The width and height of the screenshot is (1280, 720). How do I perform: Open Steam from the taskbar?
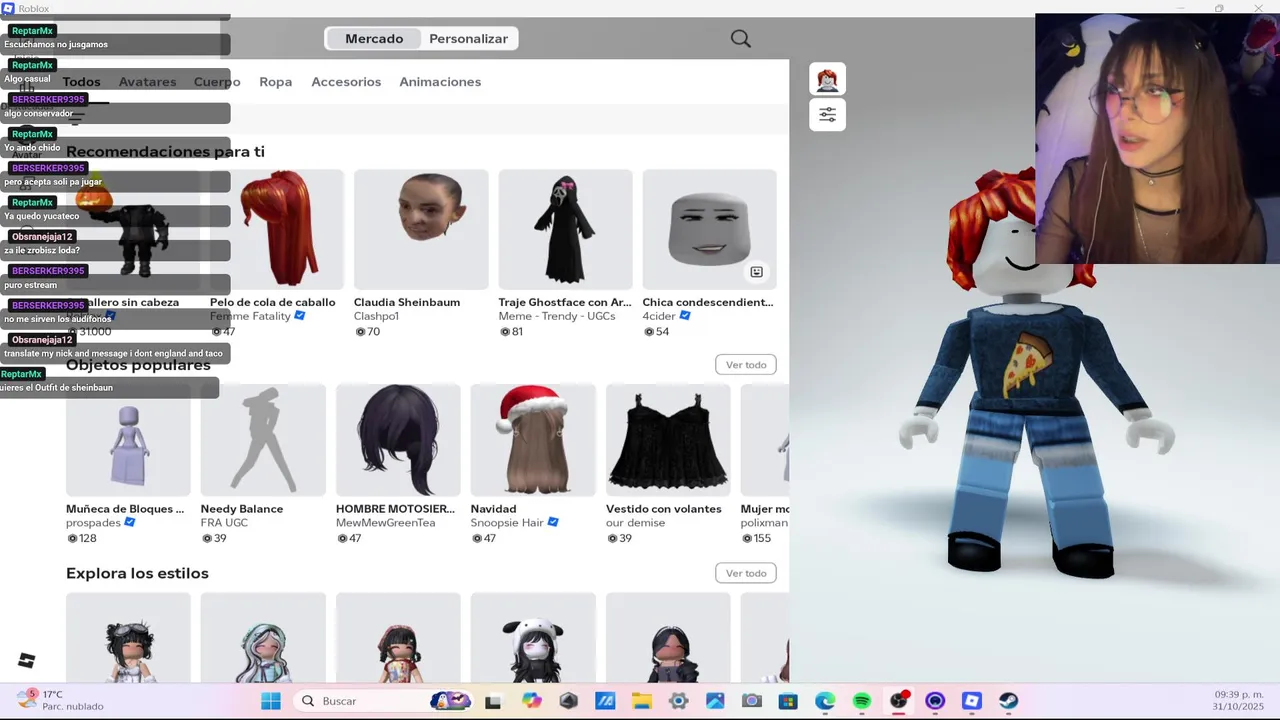[x=1008, y=701]
